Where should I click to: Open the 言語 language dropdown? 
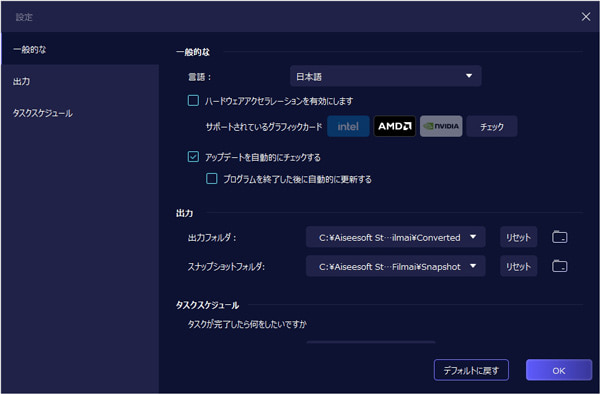click(x=385, y=76)
